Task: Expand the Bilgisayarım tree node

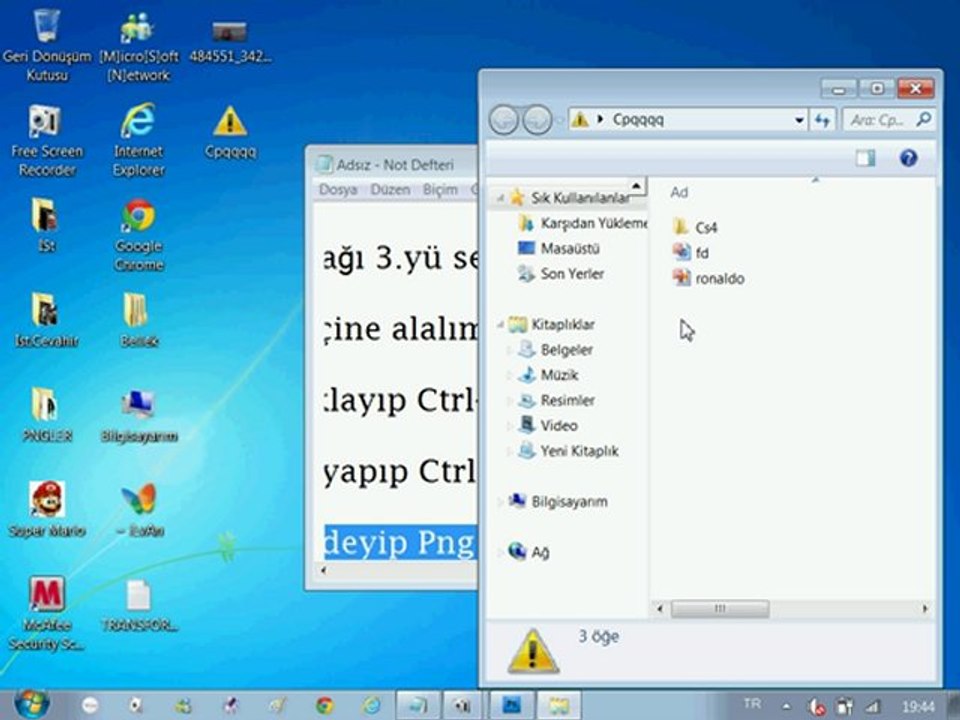Action: [x=500, y=502]
